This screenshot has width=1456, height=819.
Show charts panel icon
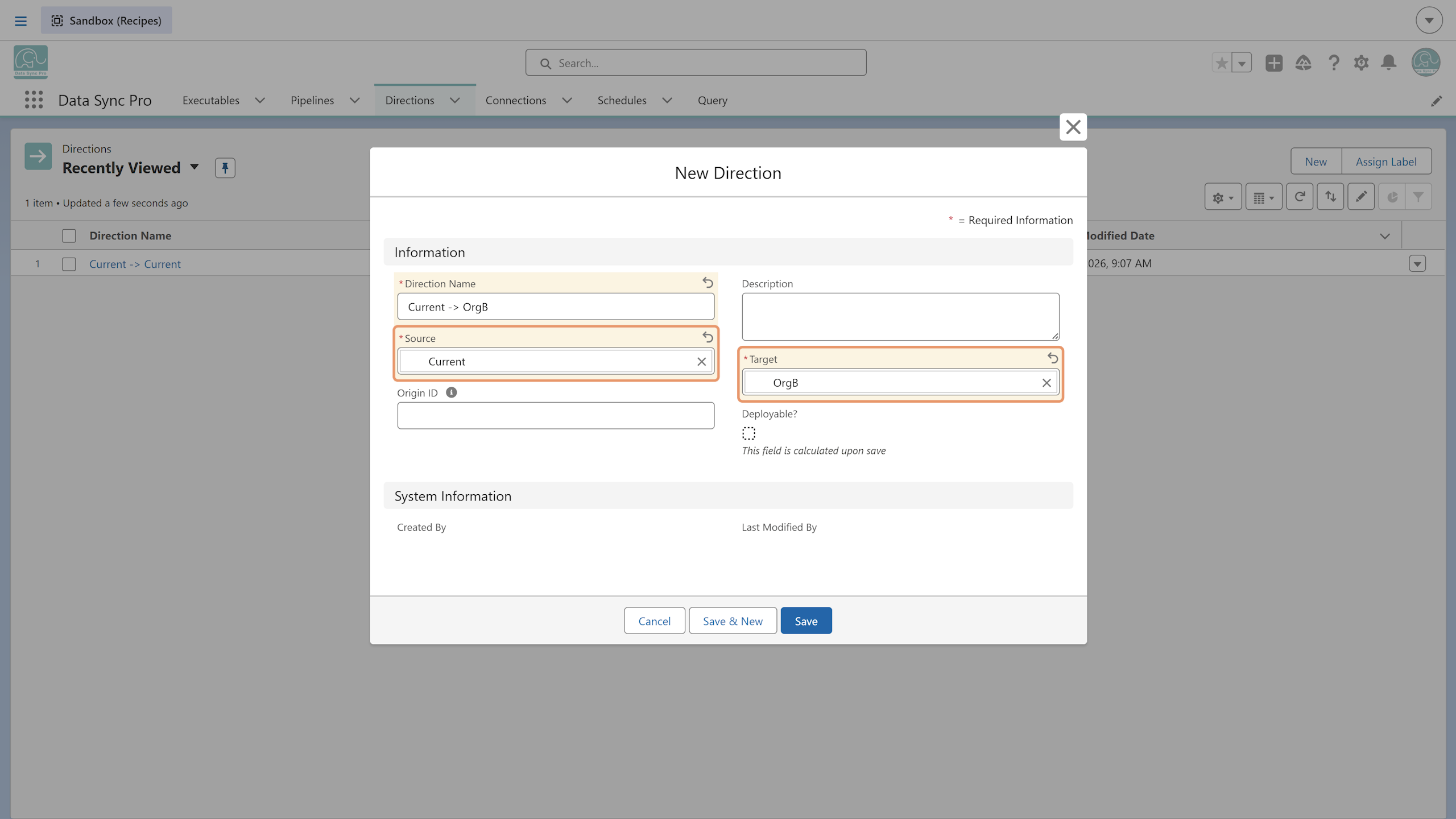(1392, 197)
